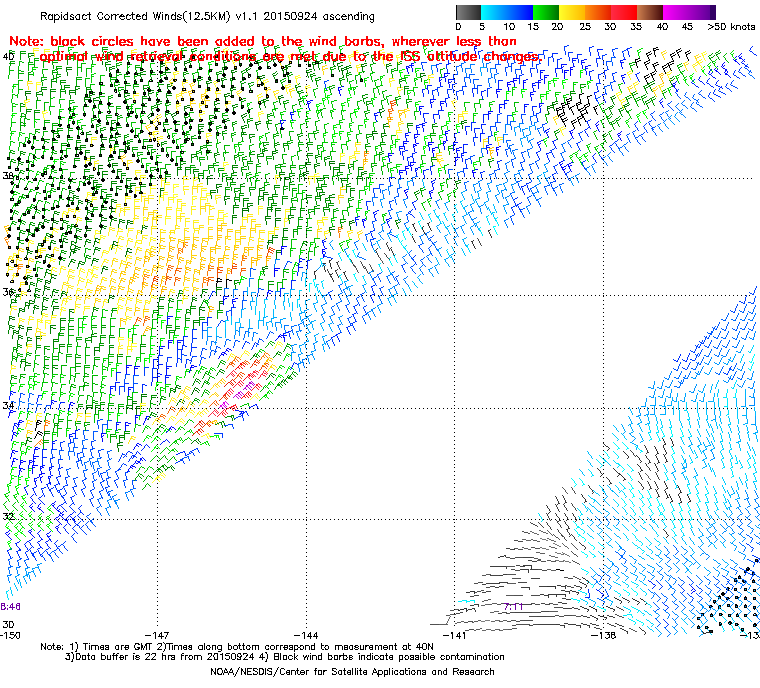Click the -147 longitude axis label
Screen dimensions: 760x688
[x=157, y=635]
